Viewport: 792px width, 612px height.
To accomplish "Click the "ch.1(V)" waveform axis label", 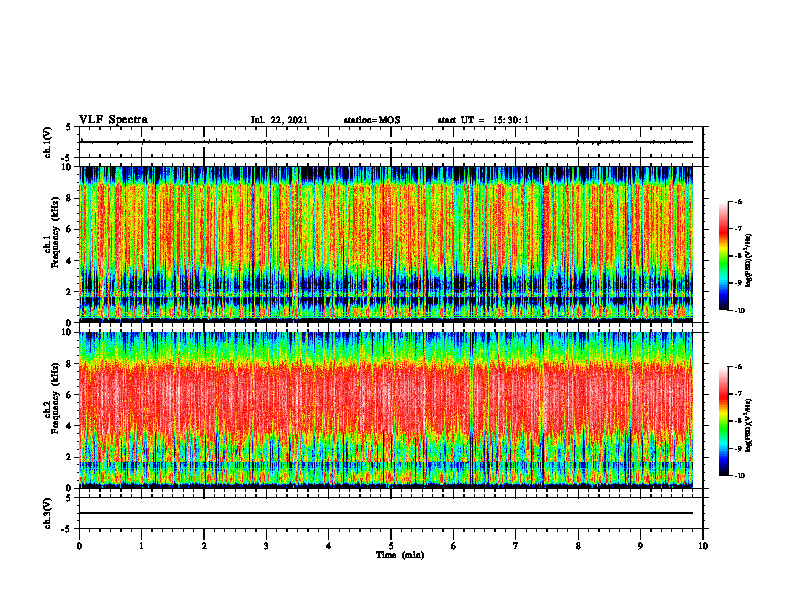I will tap(47, 142).
